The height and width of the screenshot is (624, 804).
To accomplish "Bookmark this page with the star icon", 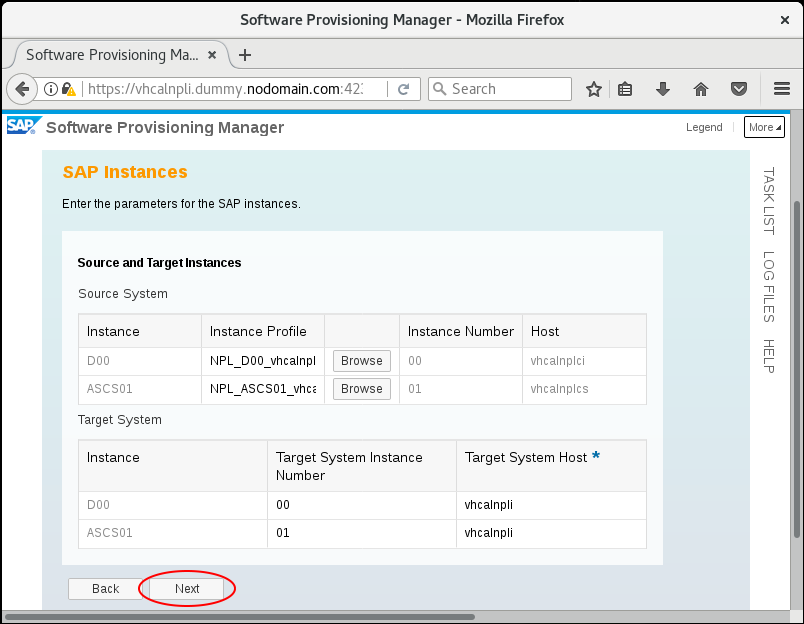I will [x=594, y=89].
